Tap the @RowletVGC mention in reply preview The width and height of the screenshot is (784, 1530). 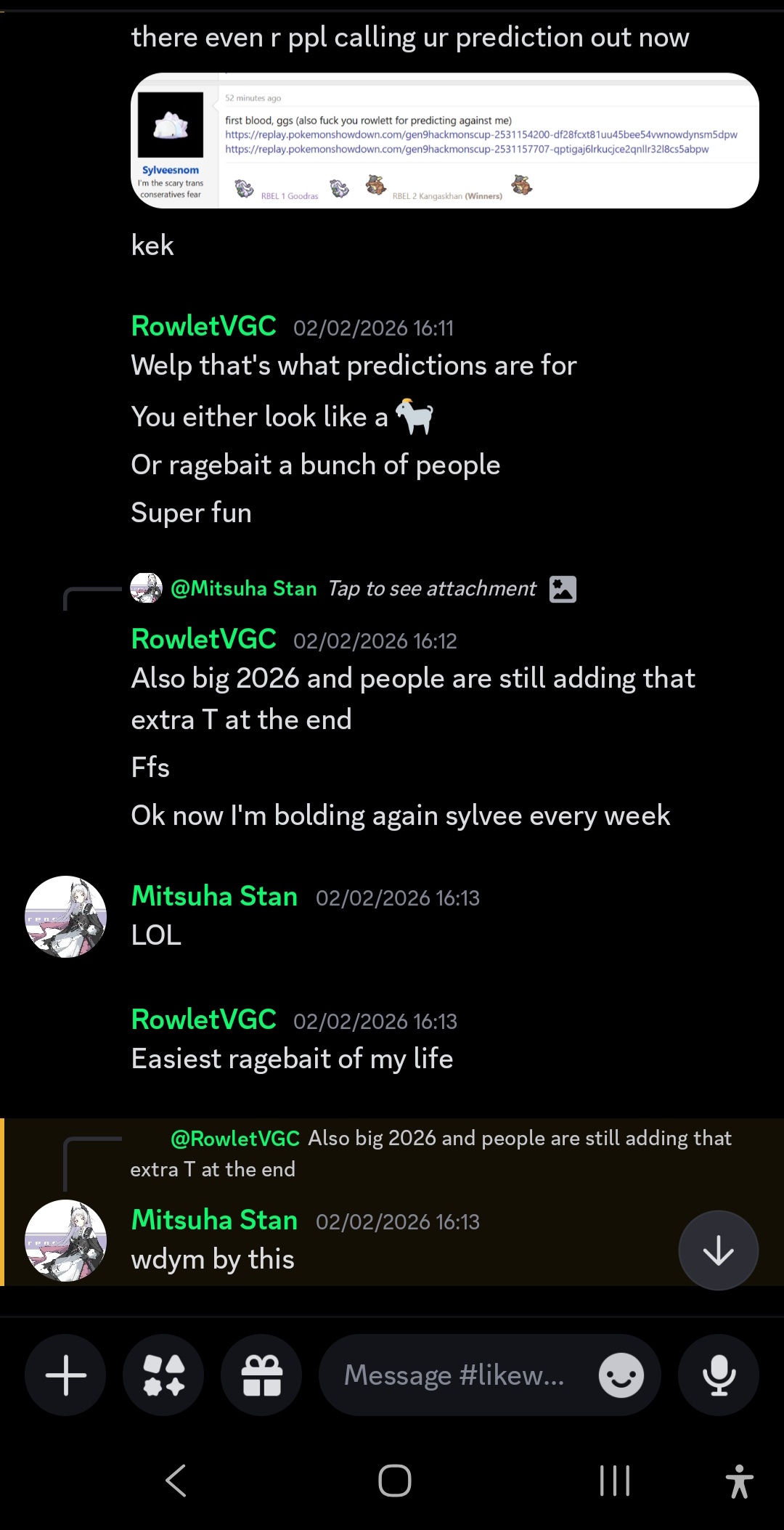234,1139
